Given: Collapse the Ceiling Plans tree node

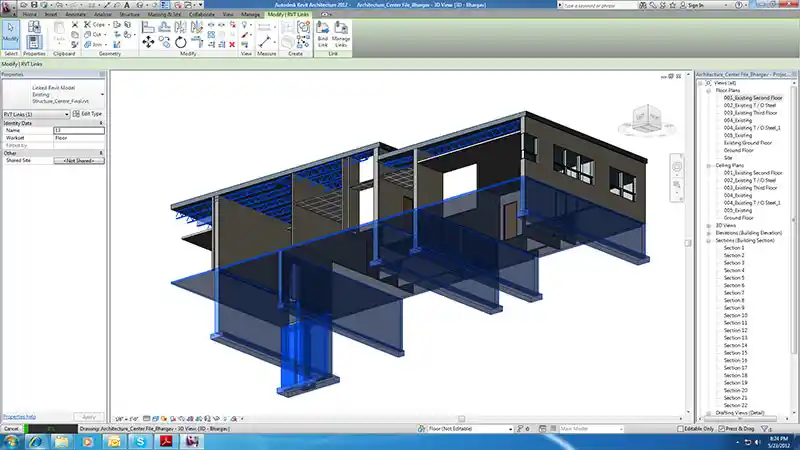Looking at the screenshot, I should click(709, 166).
